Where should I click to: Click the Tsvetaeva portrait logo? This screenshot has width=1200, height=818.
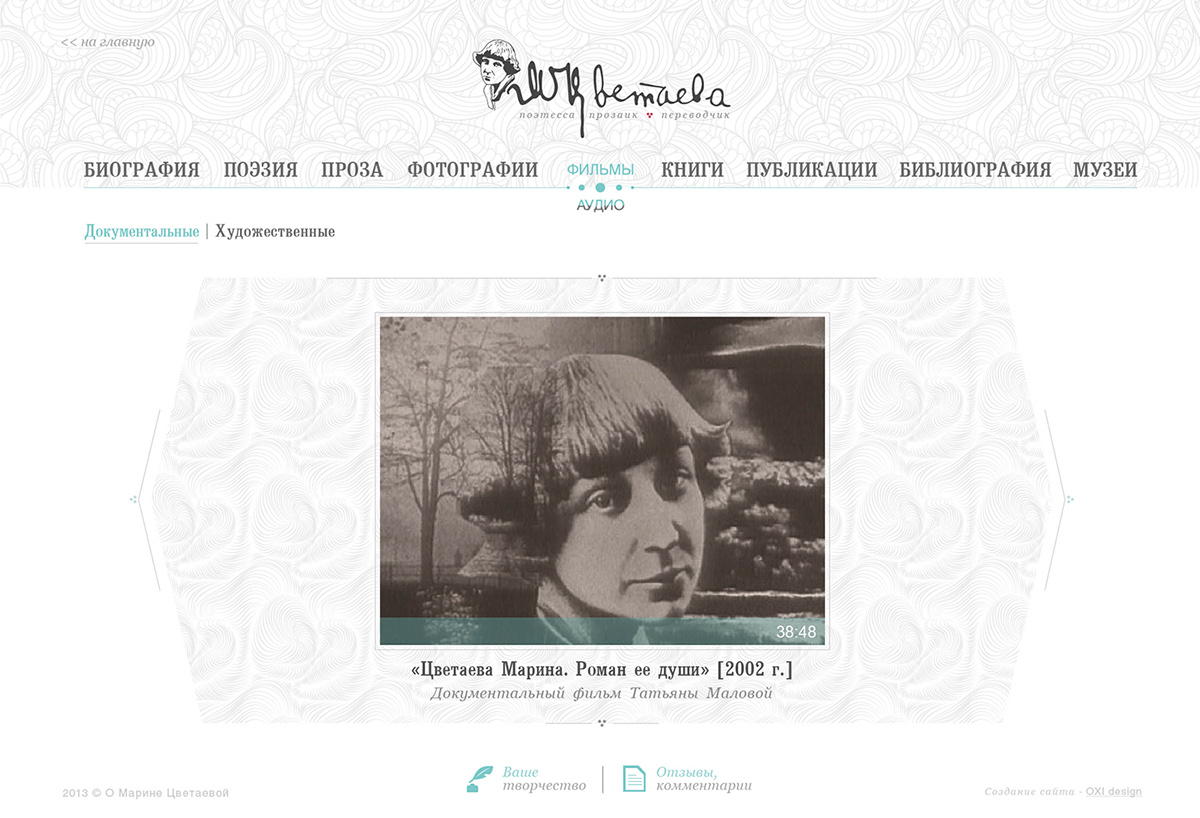pos(602,80)
